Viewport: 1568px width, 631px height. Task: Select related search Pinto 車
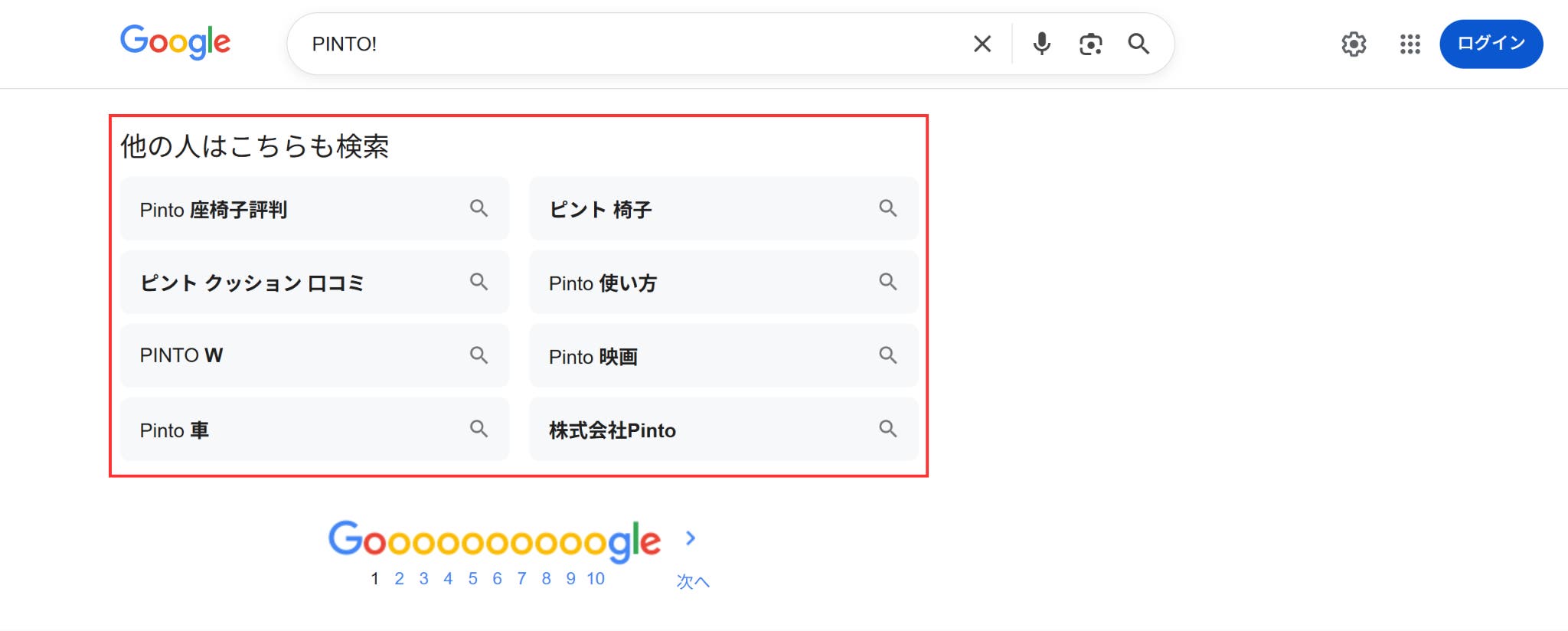point(314,429)
